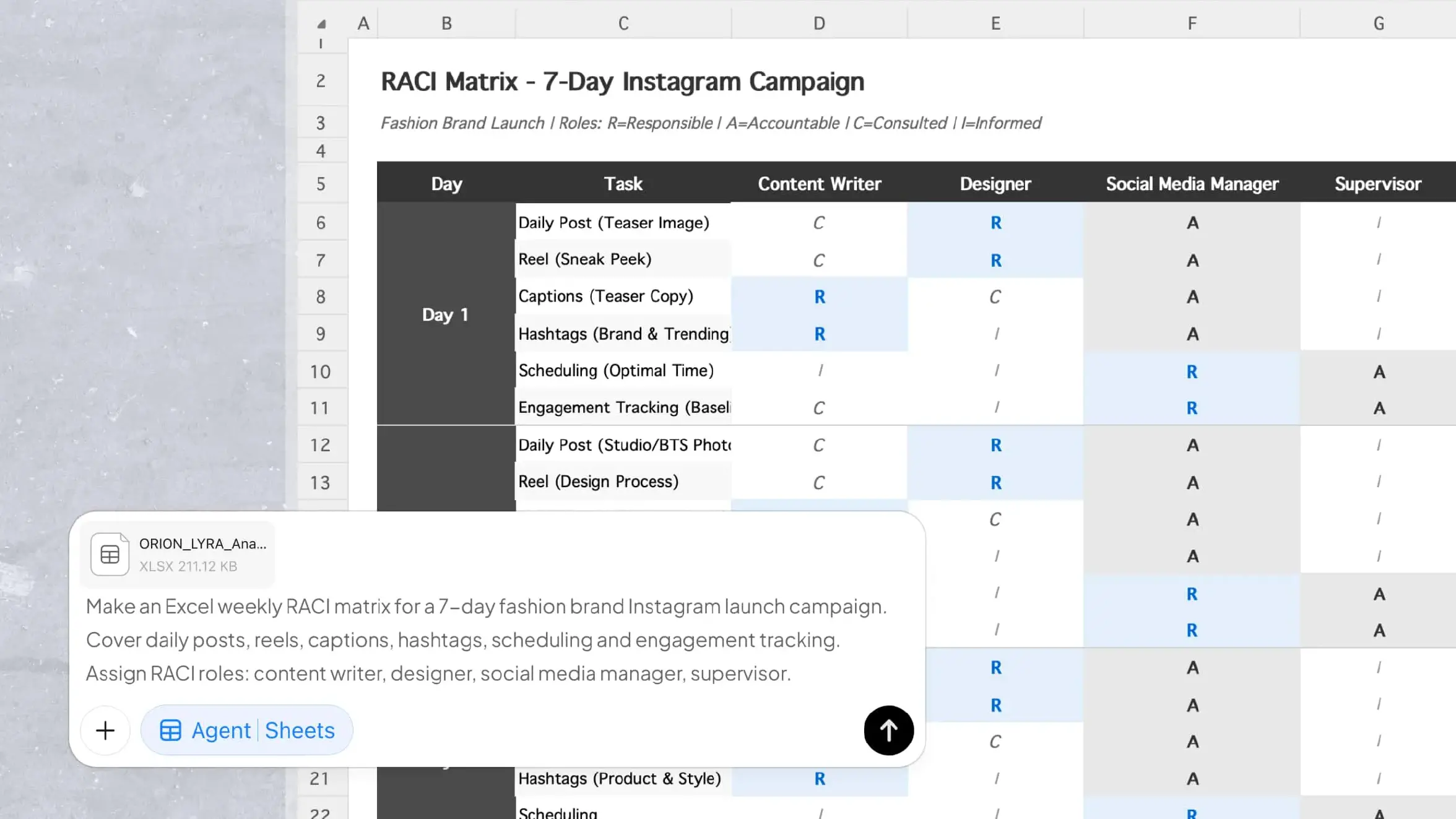Click the Designer header cell

(995, 183)
